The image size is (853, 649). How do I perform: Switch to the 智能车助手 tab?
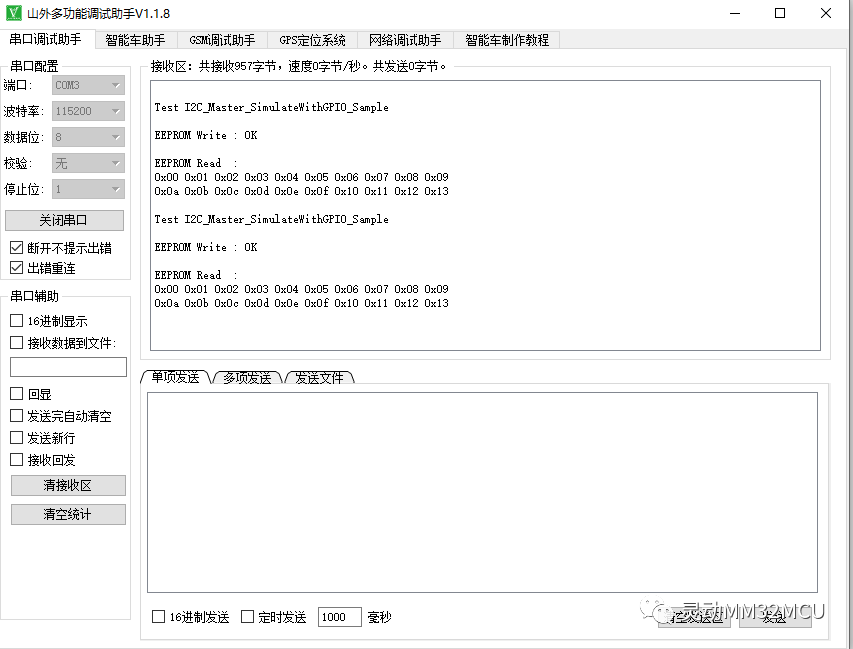tap(135, 40)
